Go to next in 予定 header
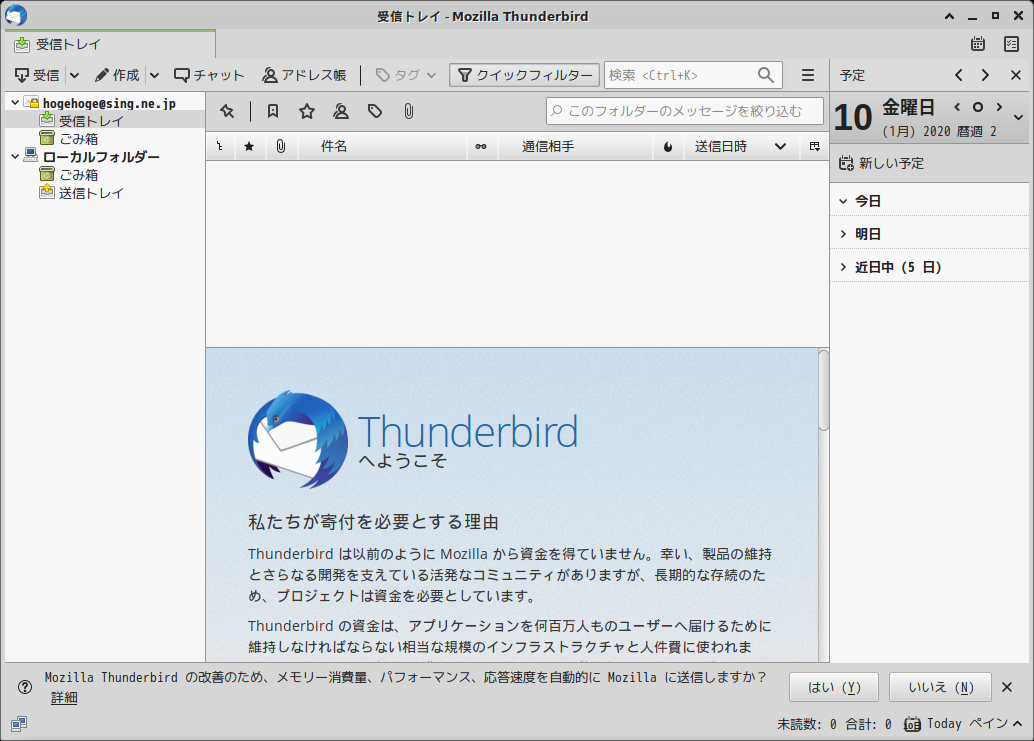 click(985, 75)
